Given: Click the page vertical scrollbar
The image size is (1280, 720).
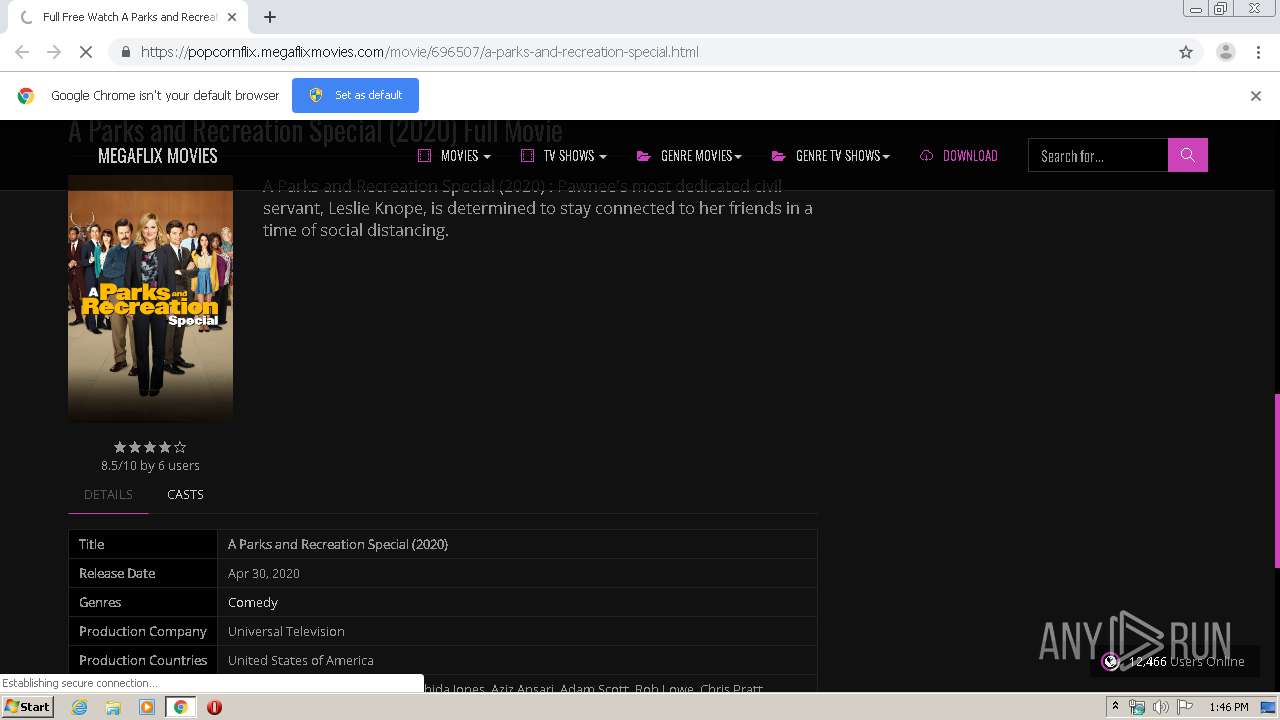Looking at the screenshot, I should click(x=1277, y=480).
